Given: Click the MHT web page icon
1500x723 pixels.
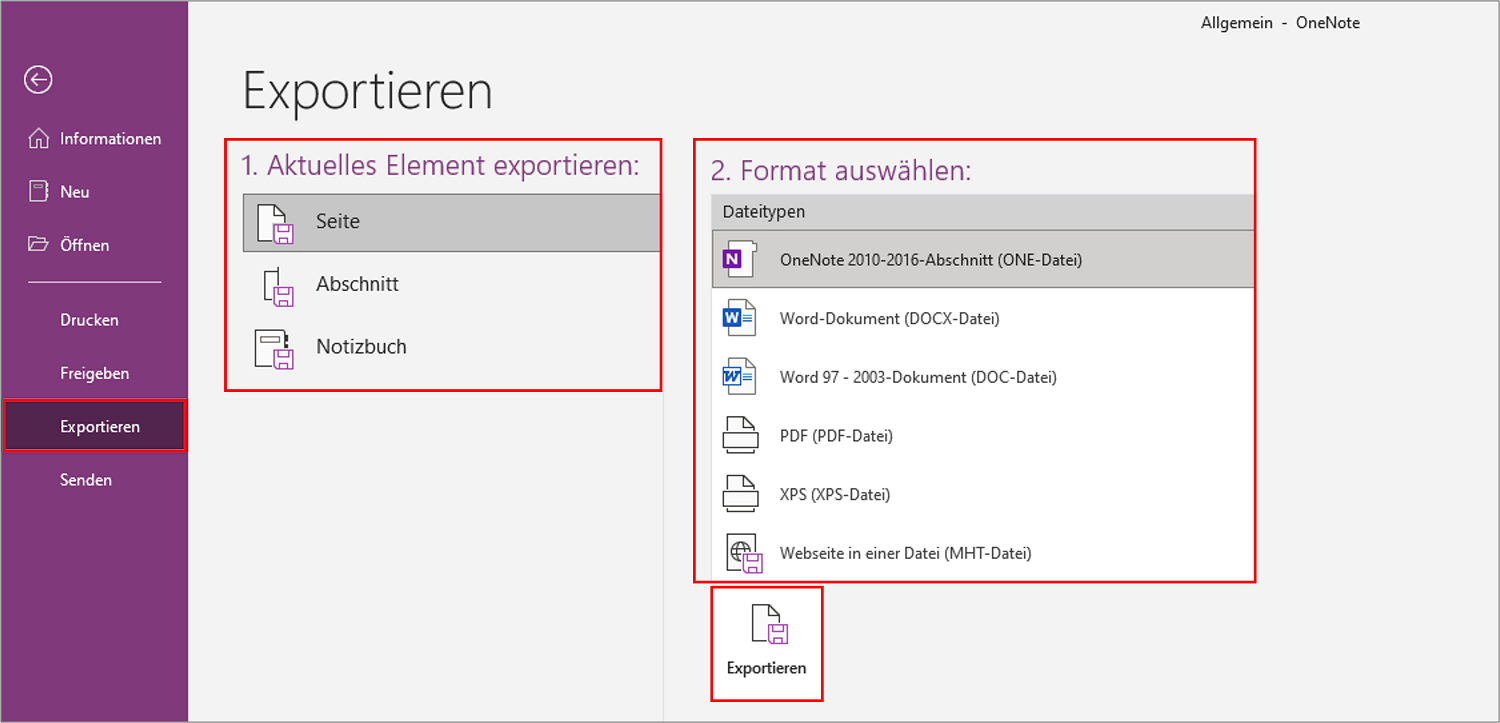Looking at the screenshot, I should click(744, 553).
